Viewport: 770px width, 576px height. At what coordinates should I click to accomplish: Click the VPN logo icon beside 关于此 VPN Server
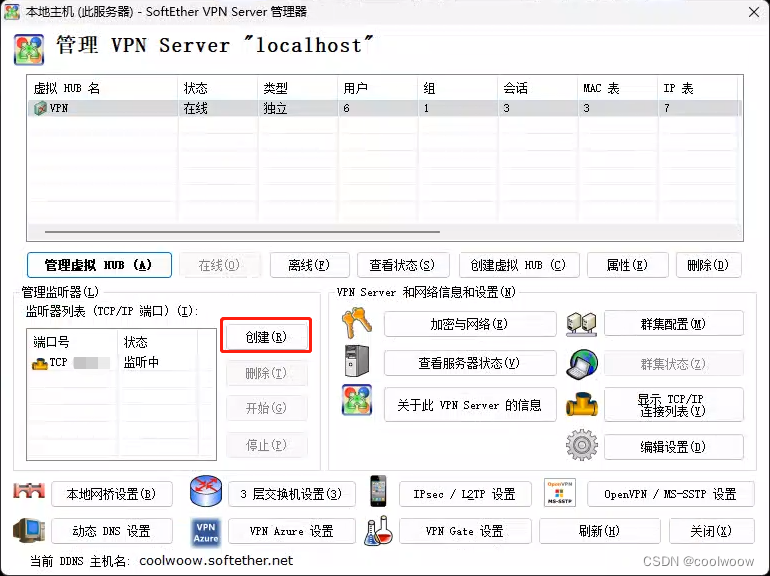(x=357, y=400)
